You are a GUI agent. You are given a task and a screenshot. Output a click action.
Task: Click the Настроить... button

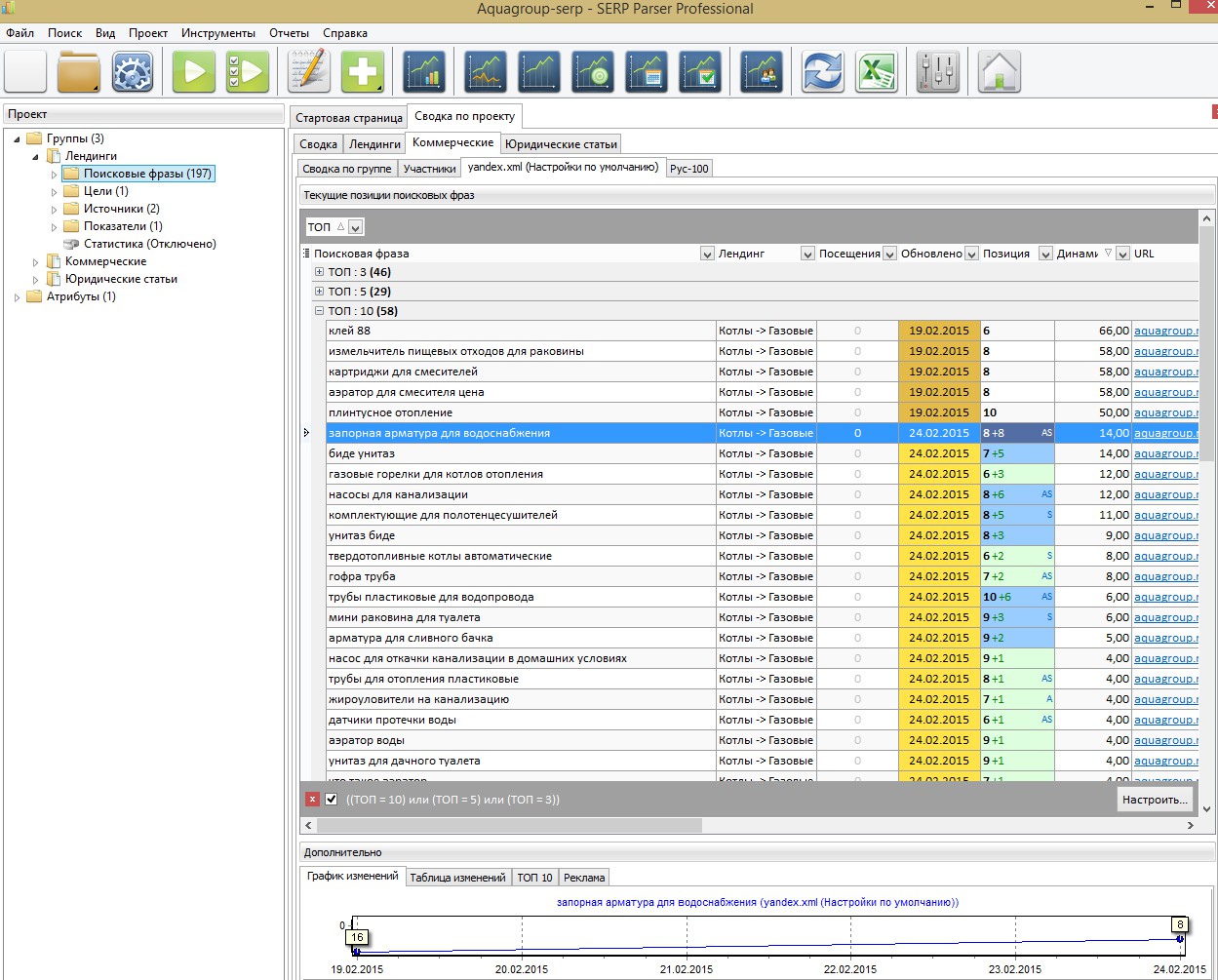pyautogui.click(x=1155, y=800)
